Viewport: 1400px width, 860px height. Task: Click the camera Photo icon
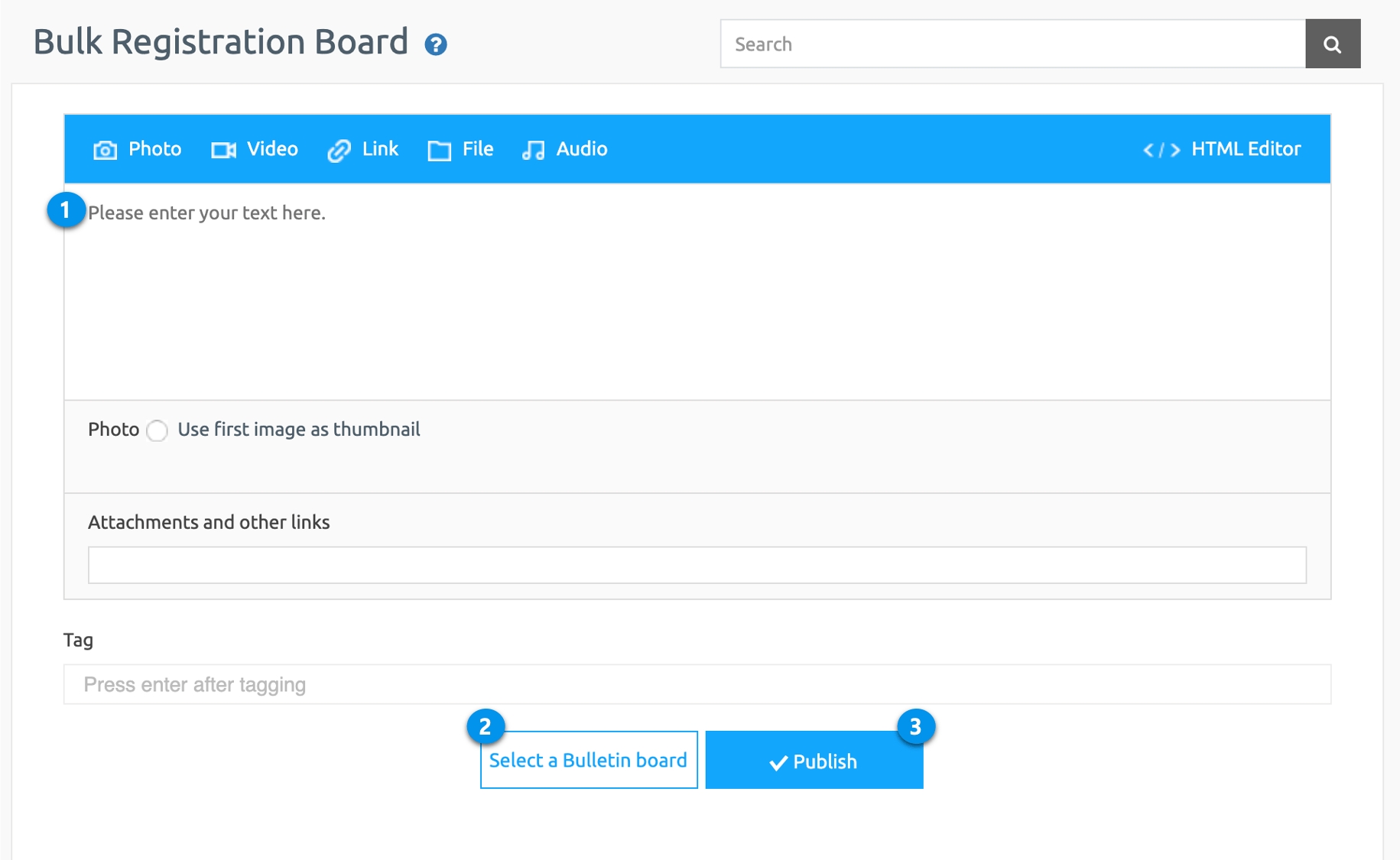[x=105, y=150]
